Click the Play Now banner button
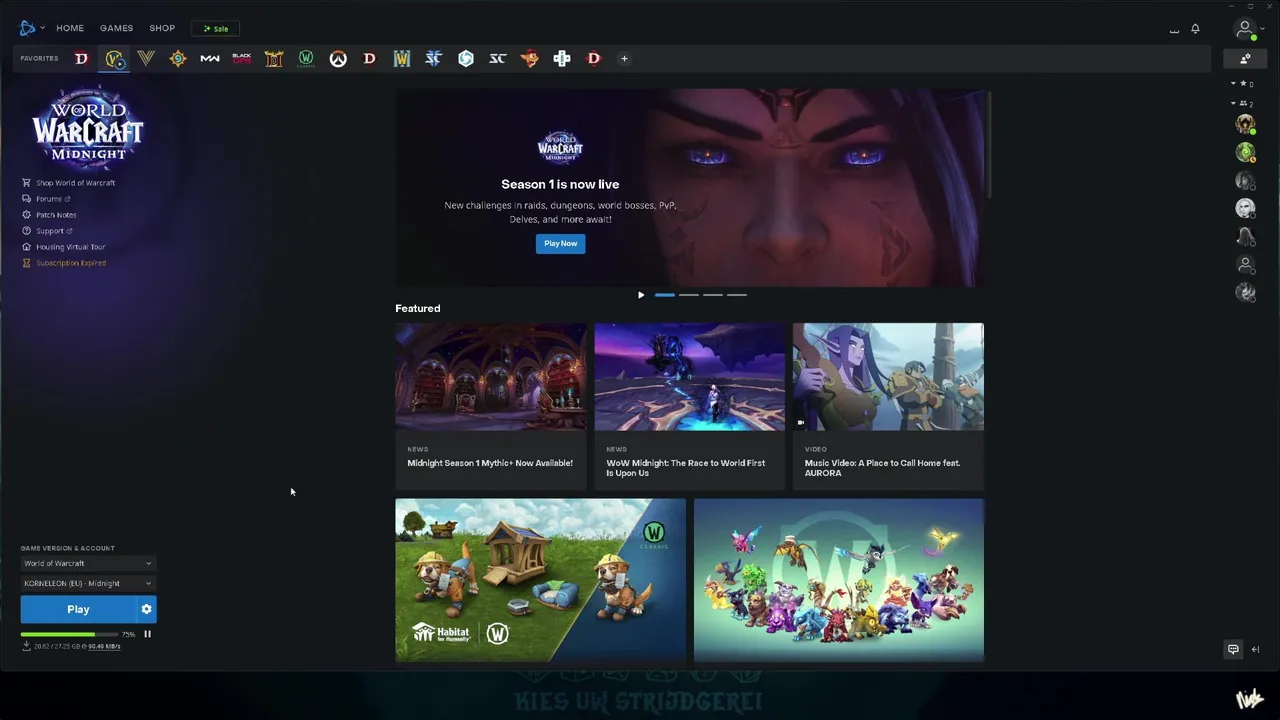The height and width of the screenshot is (720, 1280). 560,243
